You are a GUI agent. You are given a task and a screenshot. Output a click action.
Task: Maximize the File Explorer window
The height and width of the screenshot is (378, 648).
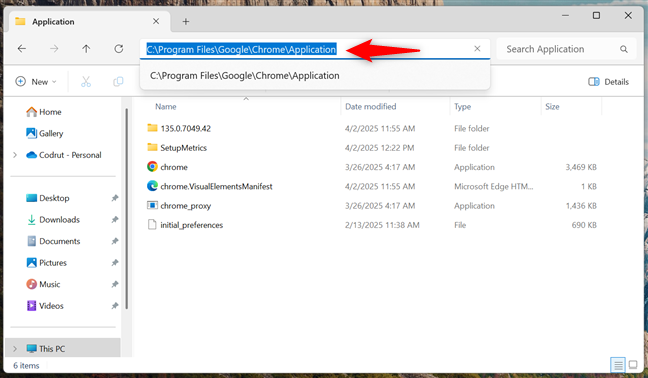[x=596, y=16]
